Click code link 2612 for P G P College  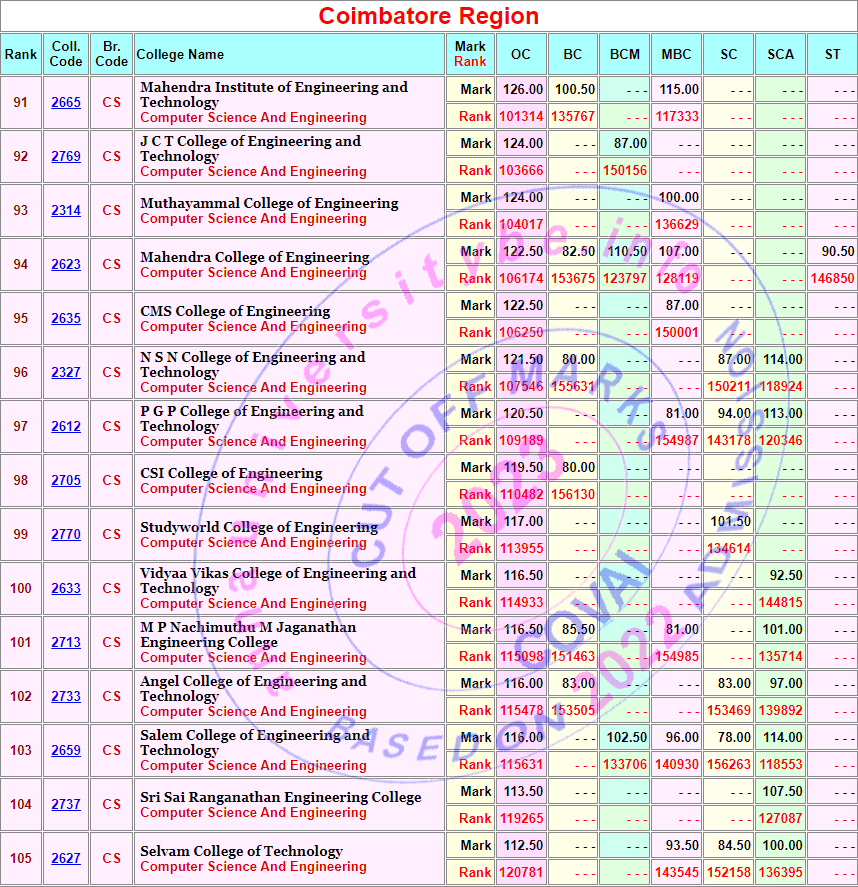(66, 427)
